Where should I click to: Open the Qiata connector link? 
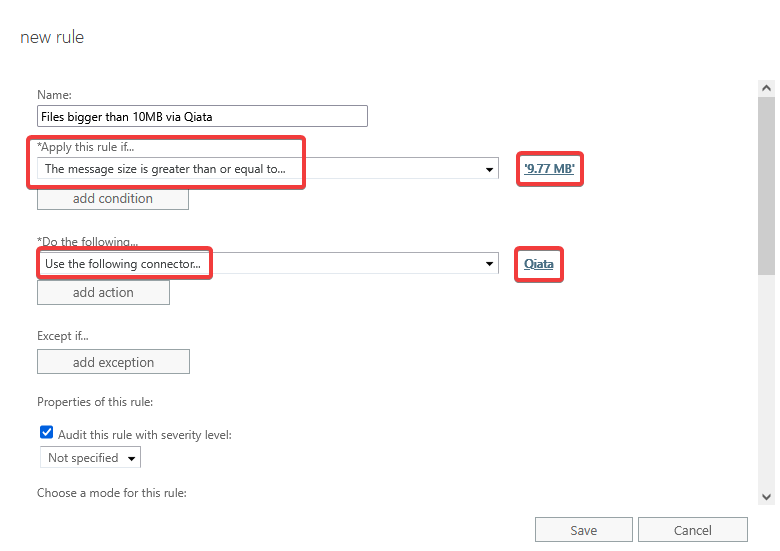click(x=538, y=264)
